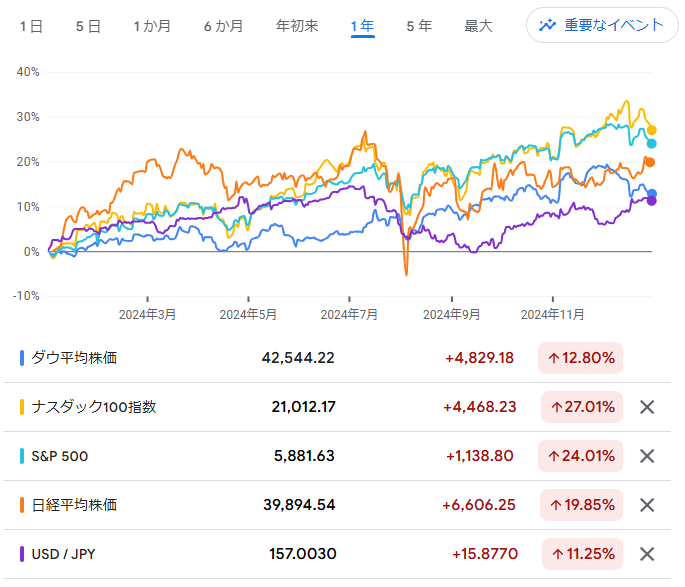Click the ↑19.85% change badge
Viewport: 685px width, 587px height.
pyautogui.click(x=581, y=505)
